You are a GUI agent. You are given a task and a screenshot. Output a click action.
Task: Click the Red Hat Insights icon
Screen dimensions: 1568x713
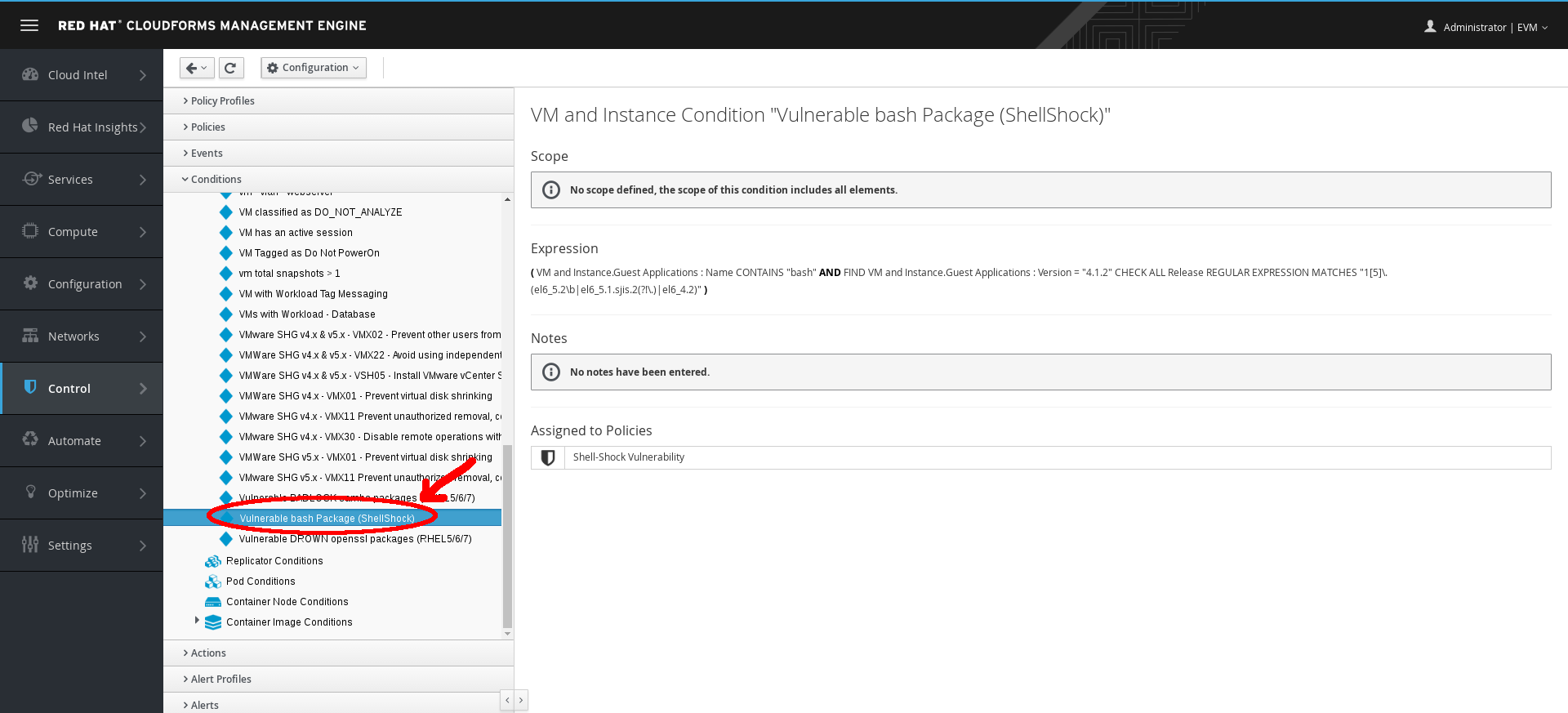click(30, 126)
